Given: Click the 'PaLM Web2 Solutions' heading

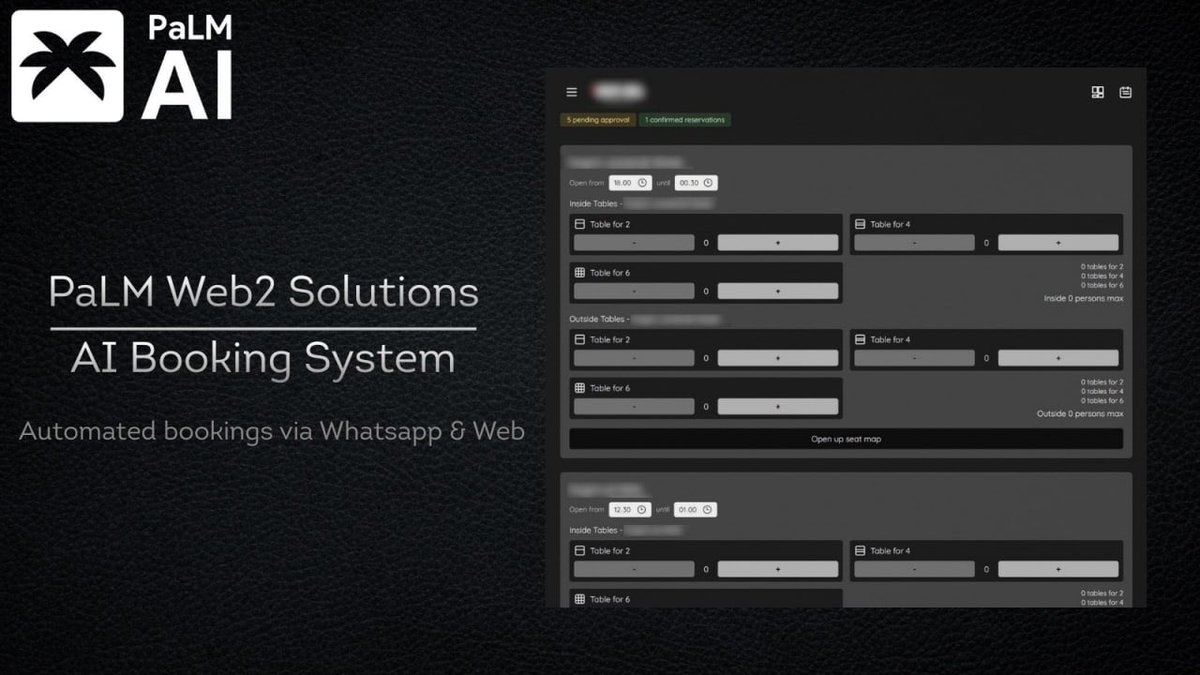Looking at the screenshot, I should 263,292.
